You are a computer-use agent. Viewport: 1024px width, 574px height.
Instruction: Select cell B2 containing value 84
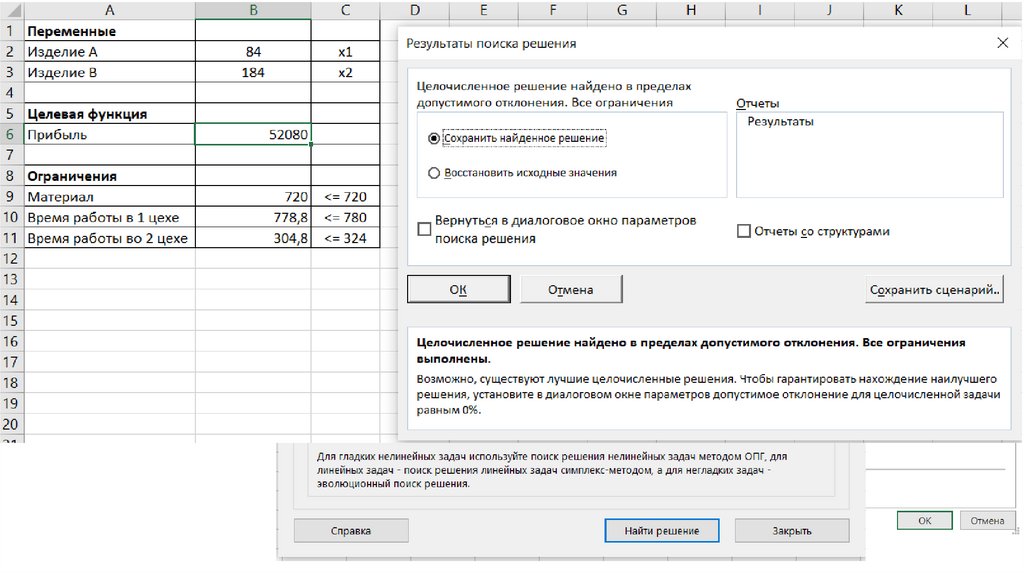[x=253, y=52]
